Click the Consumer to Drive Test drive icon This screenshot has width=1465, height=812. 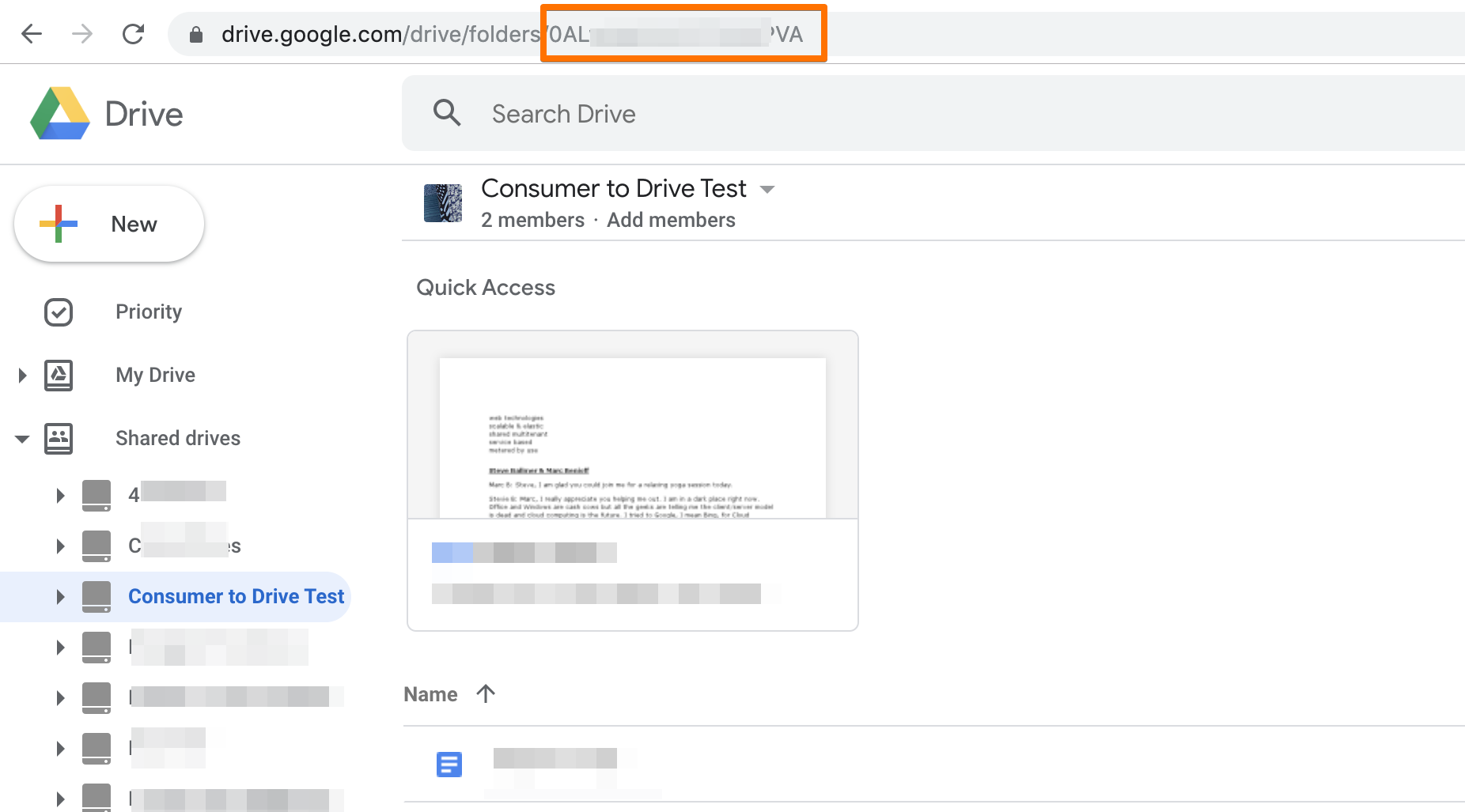pyautogui.click(x=97, y=597)
